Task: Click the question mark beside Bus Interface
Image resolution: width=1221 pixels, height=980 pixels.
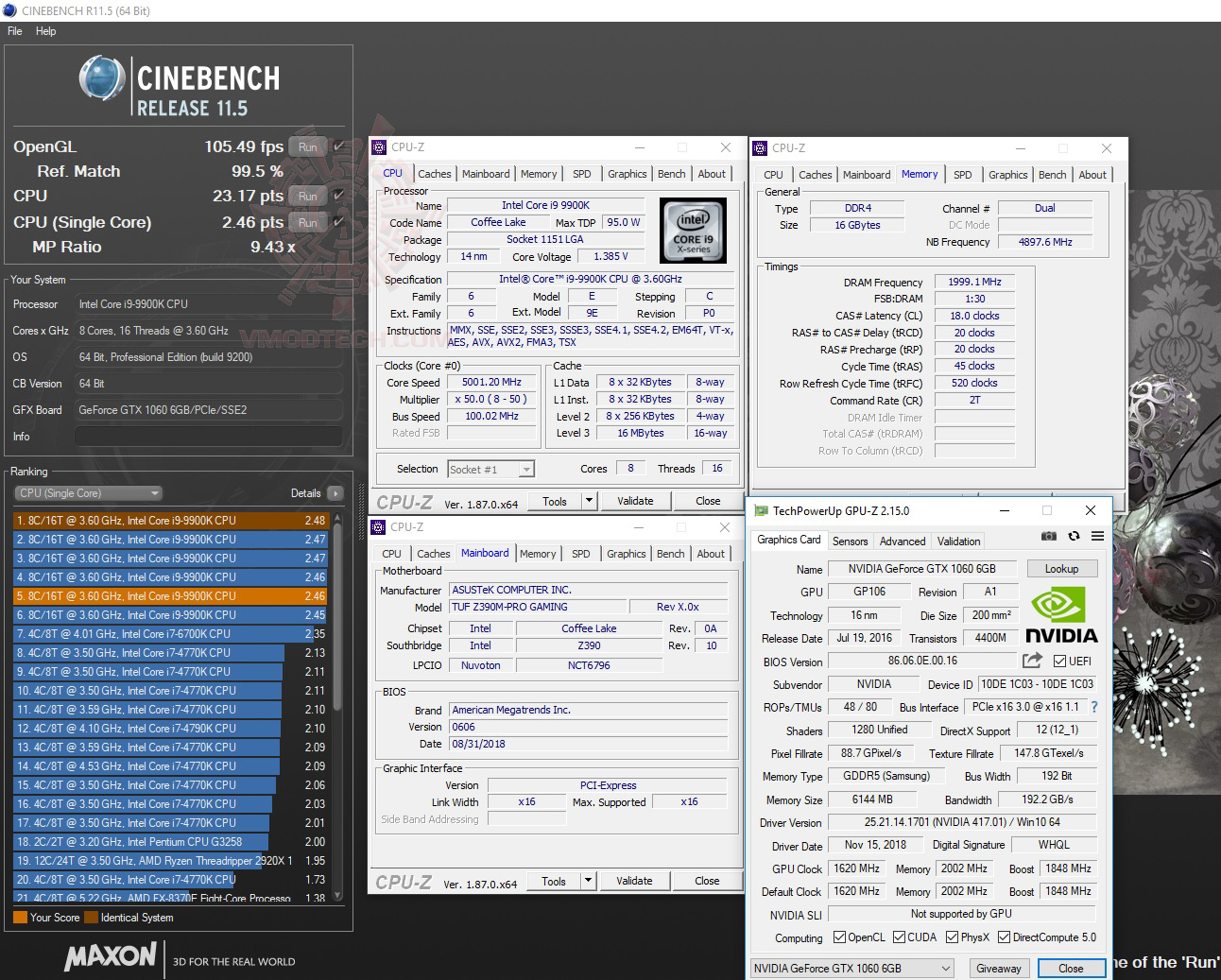Action: 1092,706
